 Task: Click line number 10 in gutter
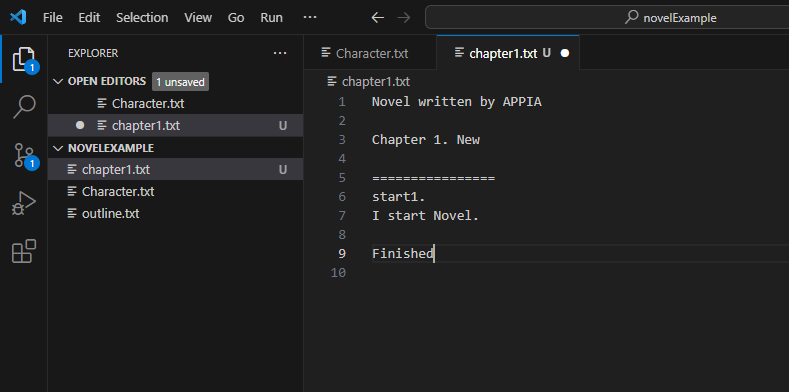pyautogui.click(x=339, y=272)
